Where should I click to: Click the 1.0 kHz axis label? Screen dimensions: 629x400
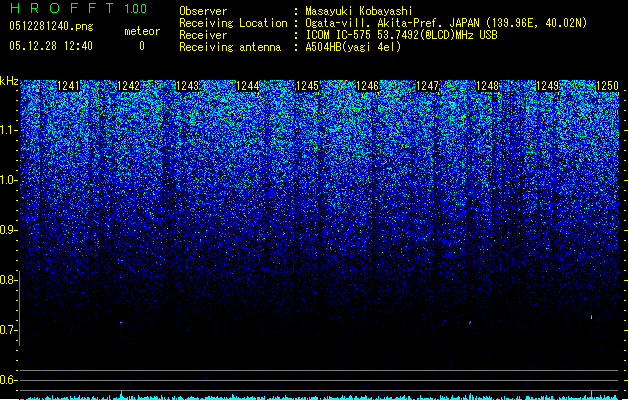pyautogui.click(x=8, y=180)
